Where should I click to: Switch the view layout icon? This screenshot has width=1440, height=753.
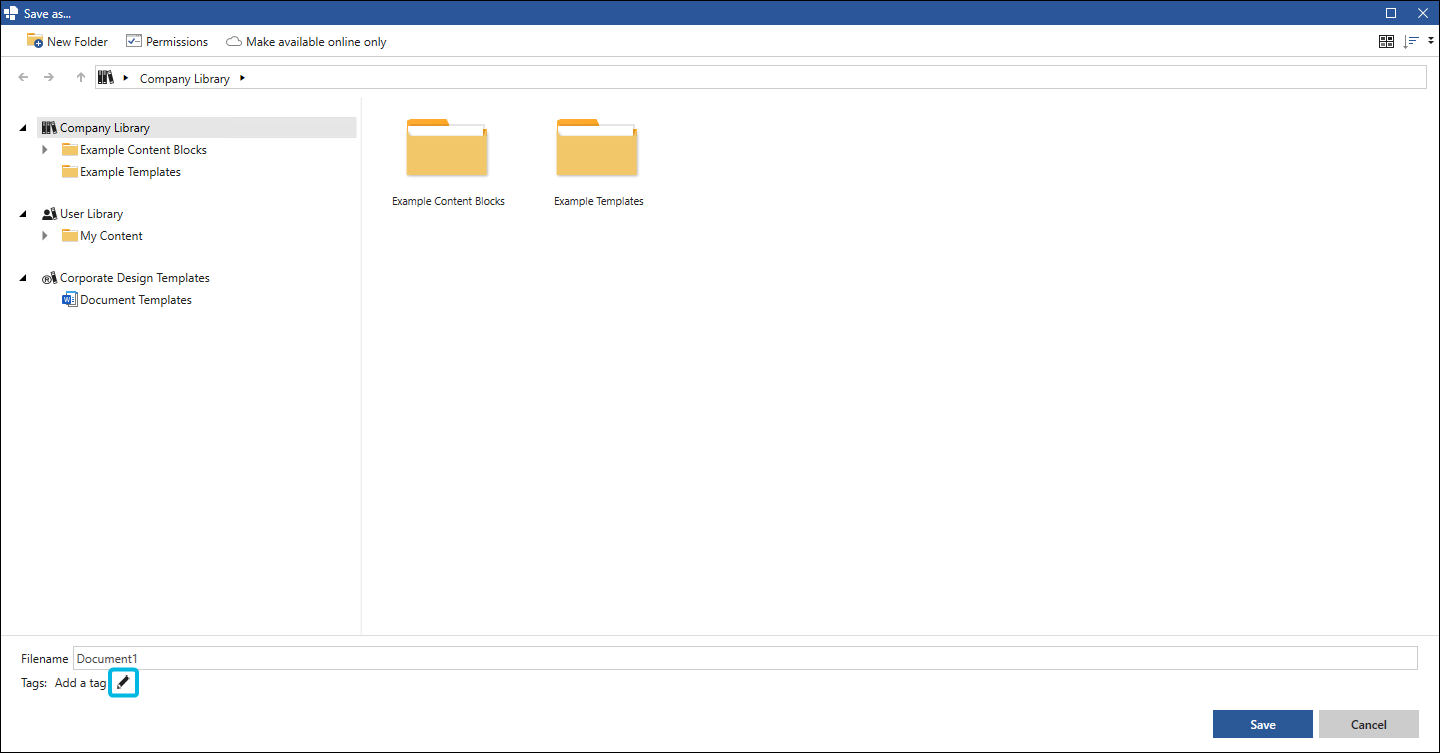tap(1386, 42)
